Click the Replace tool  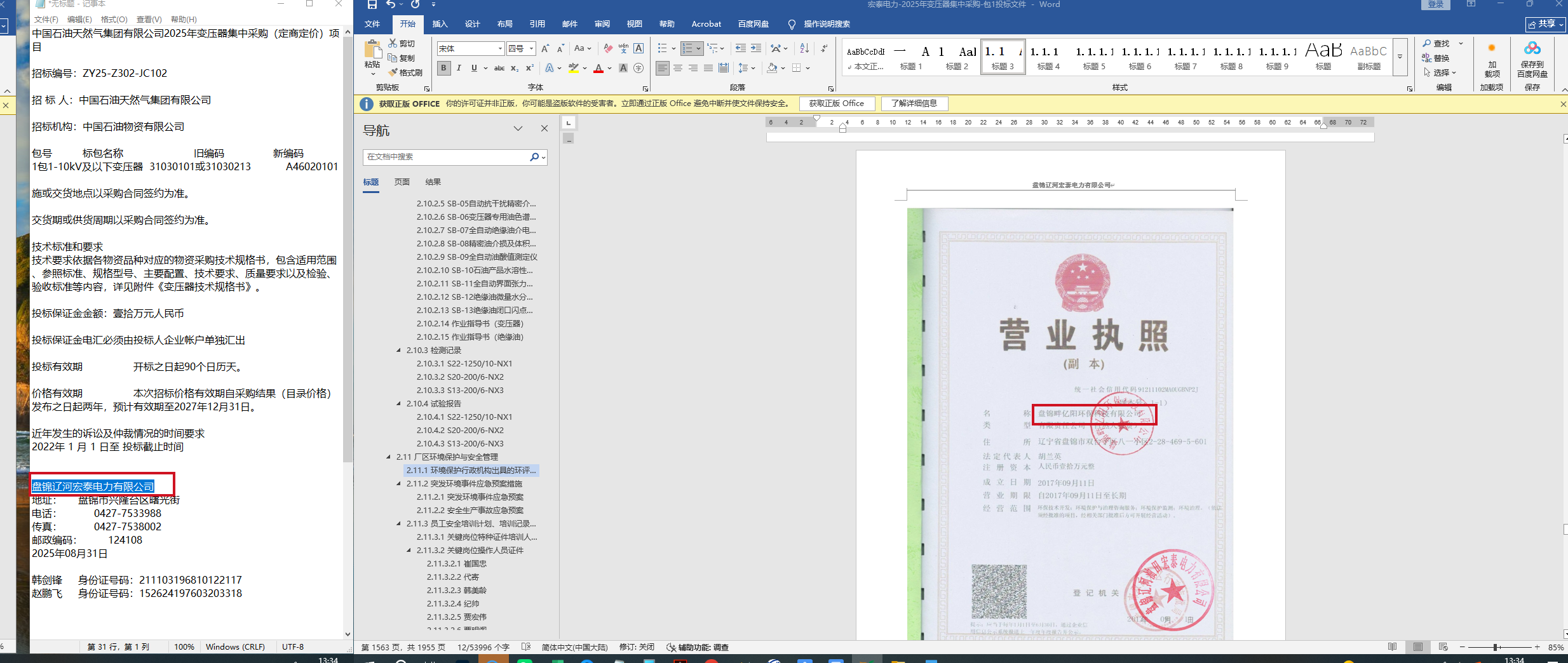click(1436, 58)
